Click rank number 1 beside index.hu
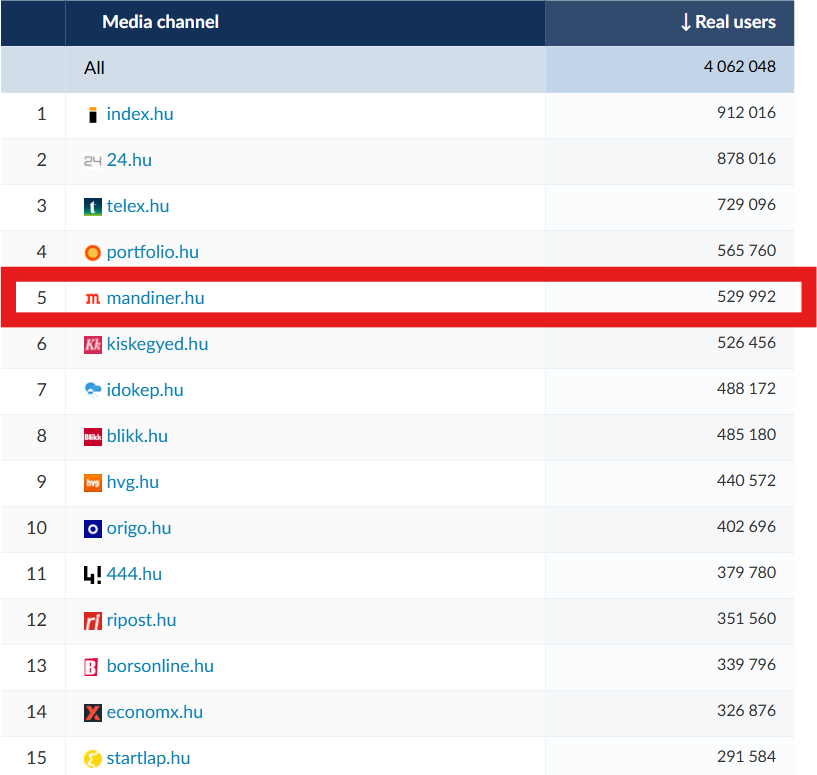The width and height of the screenshot is (817, 775). tap(42, 114)
